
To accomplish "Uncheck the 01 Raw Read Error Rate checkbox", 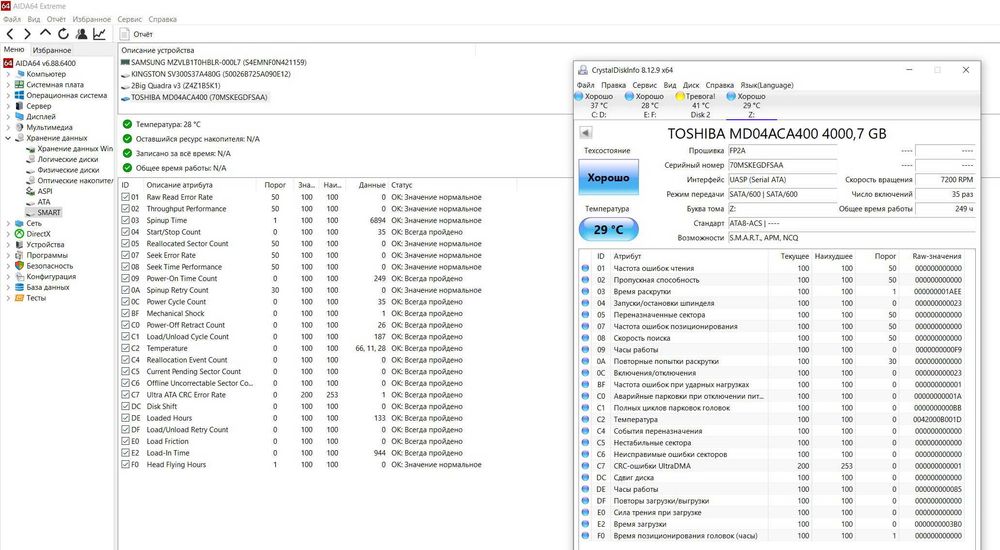I will pyautogui.click(x=126, y=197).
